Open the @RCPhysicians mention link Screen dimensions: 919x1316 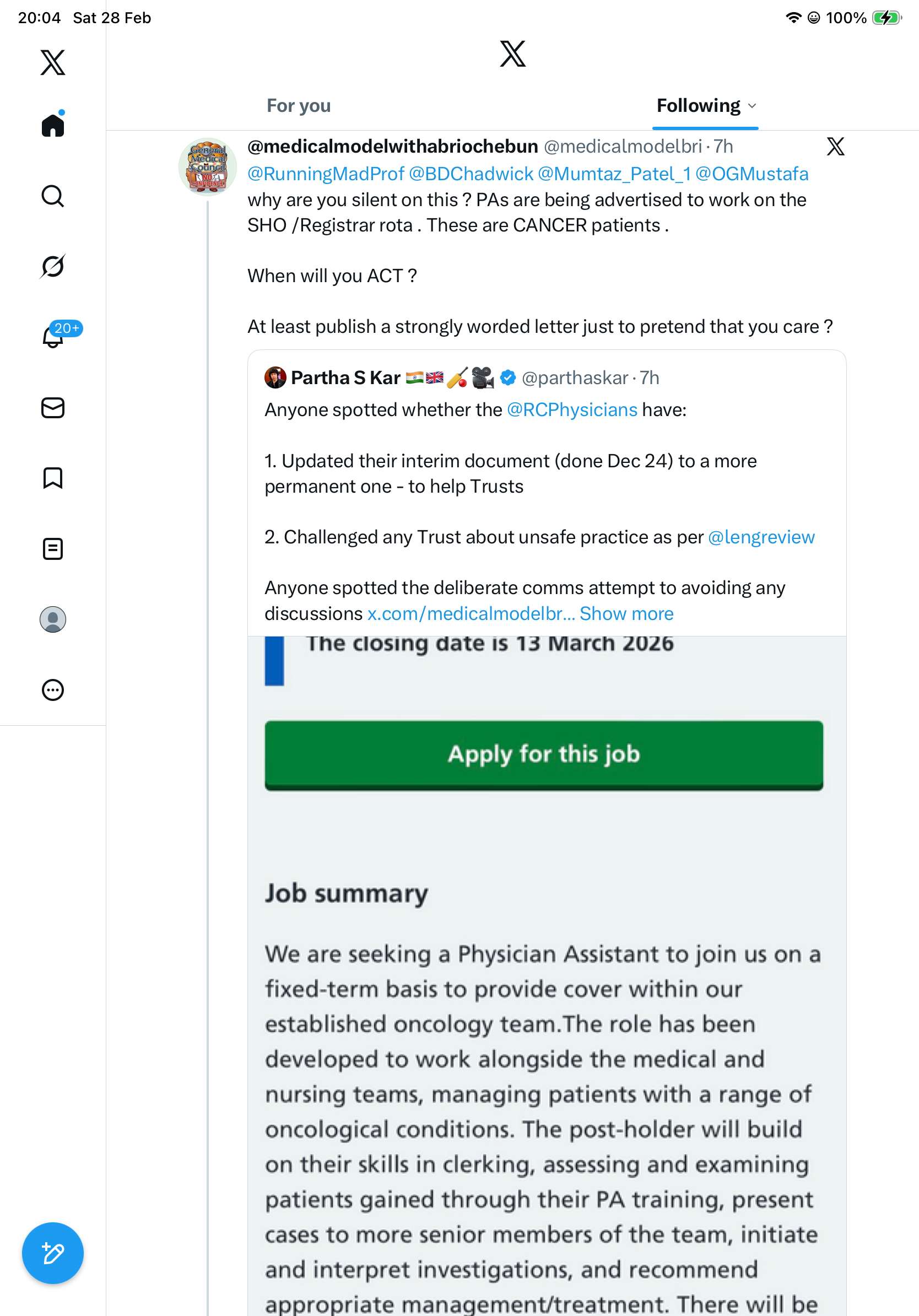click(572, 410)
